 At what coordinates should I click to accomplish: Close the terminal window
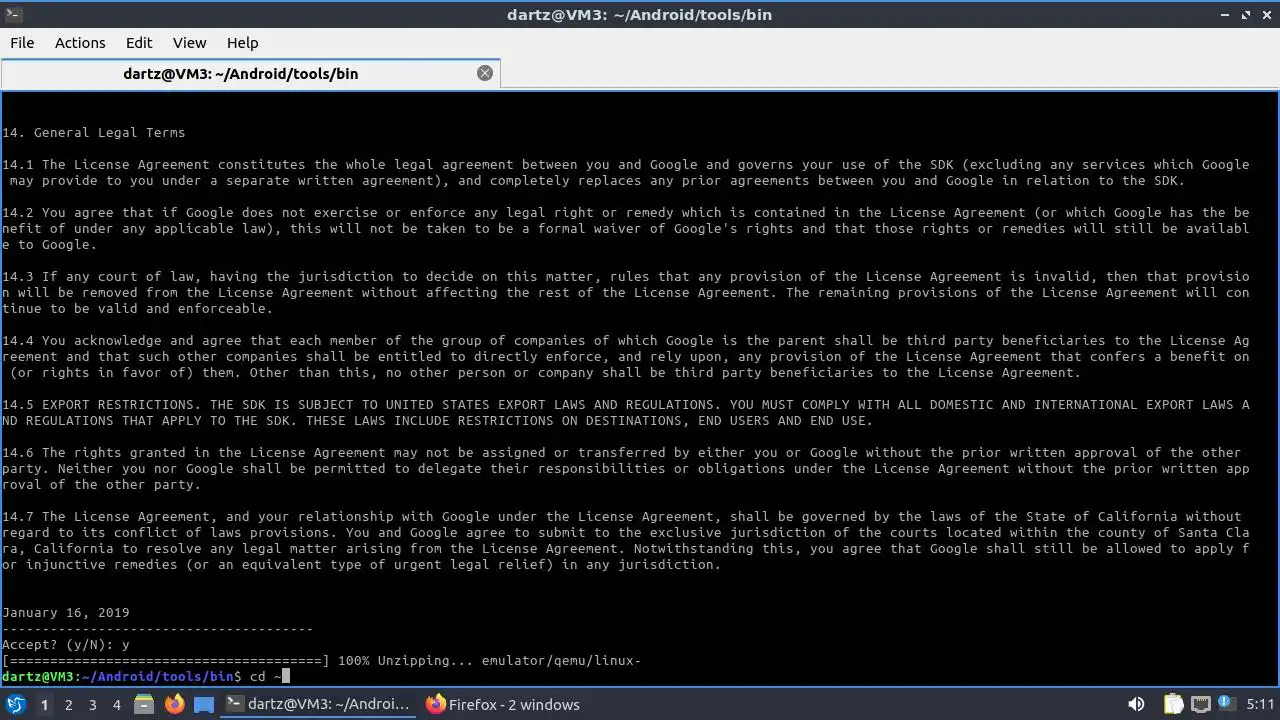coord(1266,15)
